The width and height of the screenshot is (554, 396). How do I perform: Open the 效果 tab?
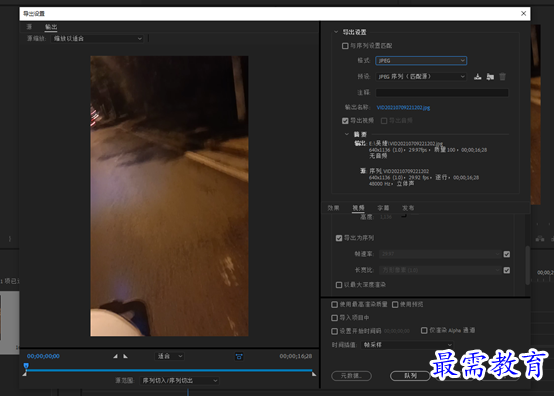coord(333,208)
